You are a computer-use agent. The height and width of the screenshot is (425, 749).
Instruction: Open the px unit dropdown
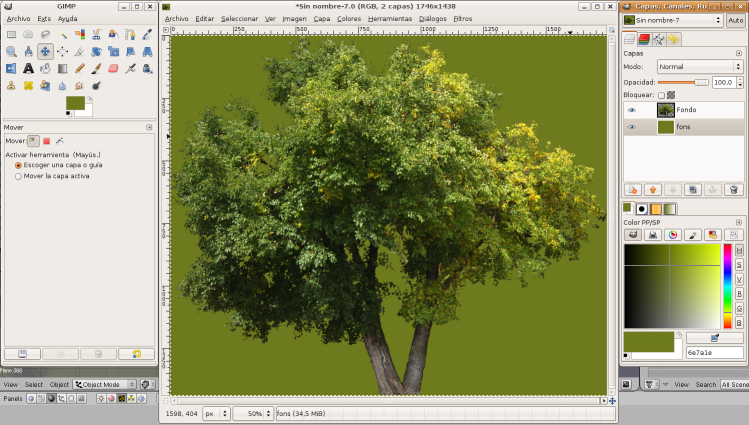click(216, 414)
